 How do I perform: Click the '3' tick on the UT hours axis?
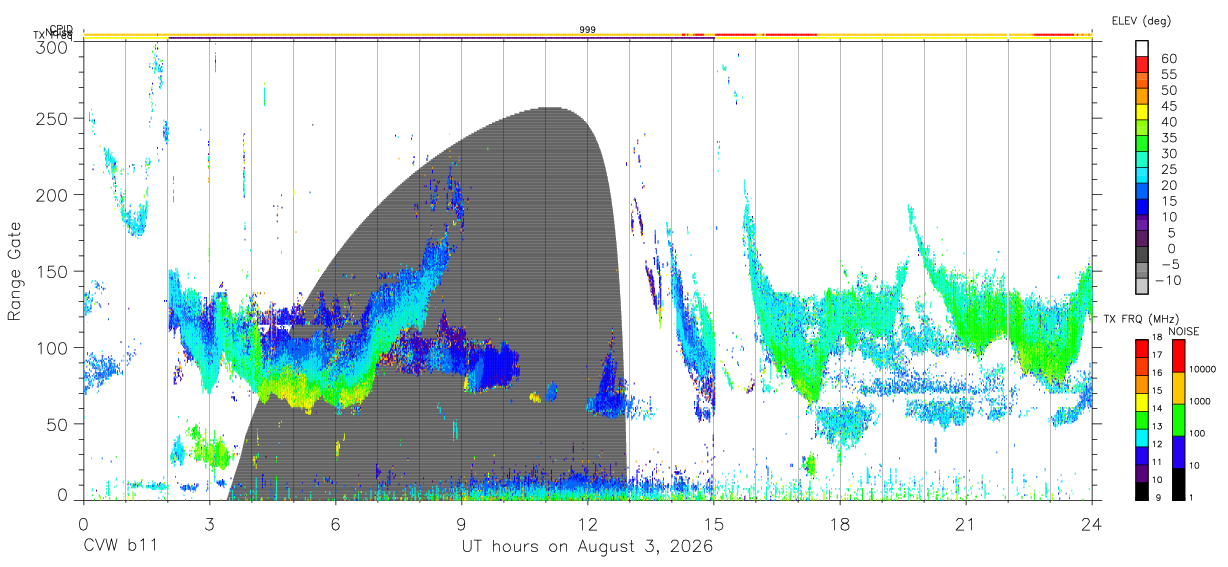pos(209,524)
